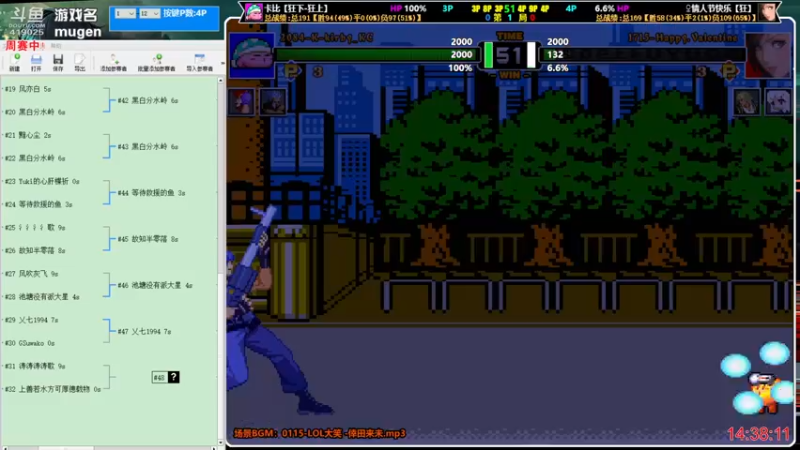Click the bracket panel vertical scrollbar
This screenshot has height=450, width=800.
click(220, 260)
